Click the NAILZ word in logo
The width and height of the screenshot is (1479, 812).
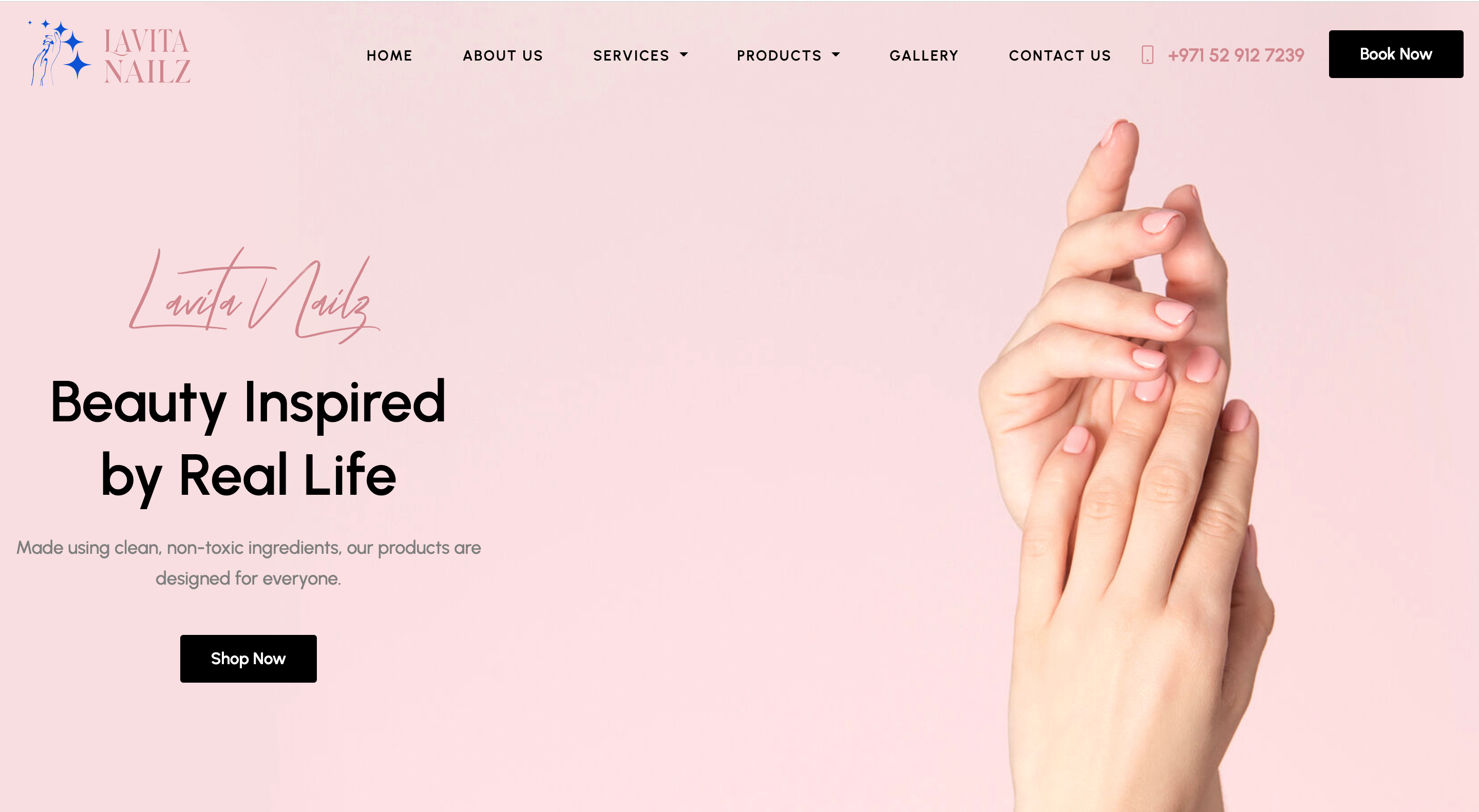pyautogui.click(x=147, y=72)
